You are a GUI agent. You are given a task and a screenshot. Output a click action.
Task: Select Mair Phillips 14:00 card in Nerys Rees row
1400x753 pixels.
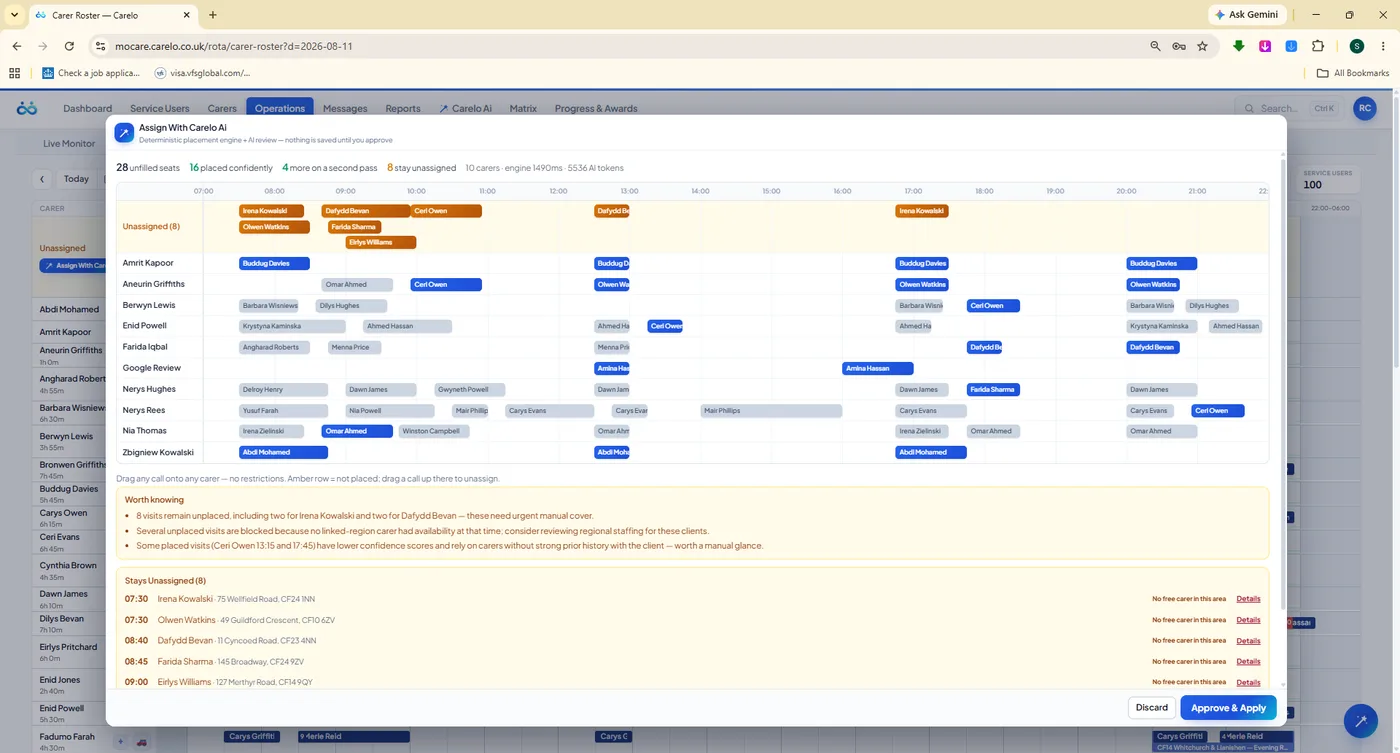pos(771,410)
